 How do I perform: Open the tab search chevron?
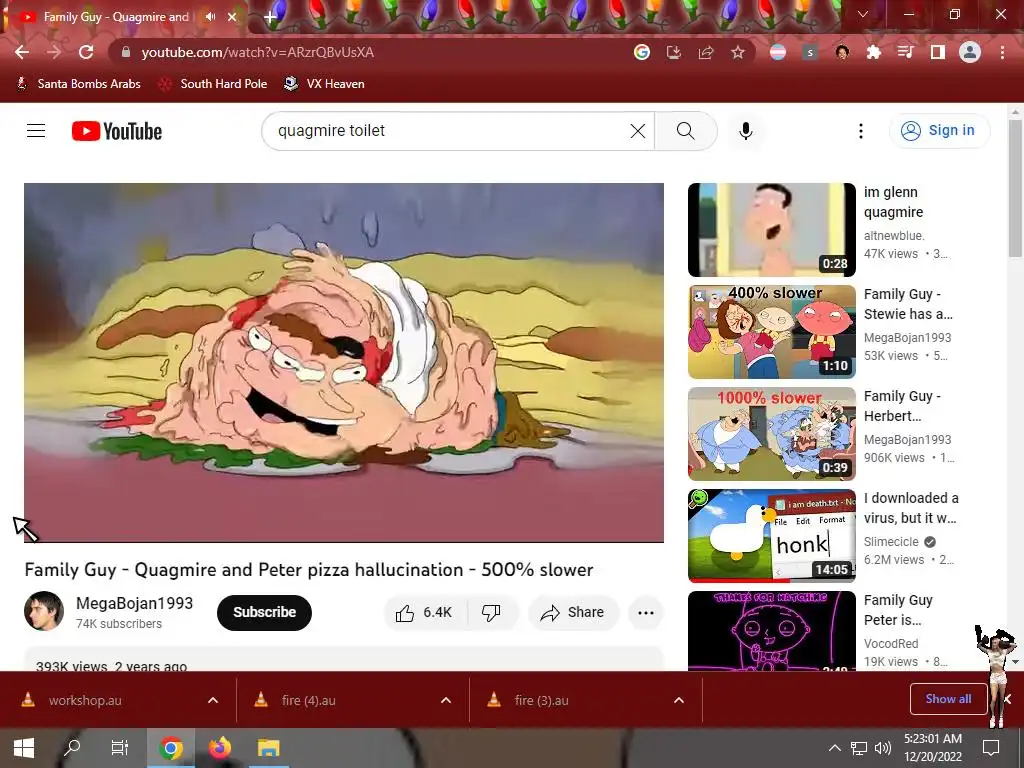click(x=863, y=14)
